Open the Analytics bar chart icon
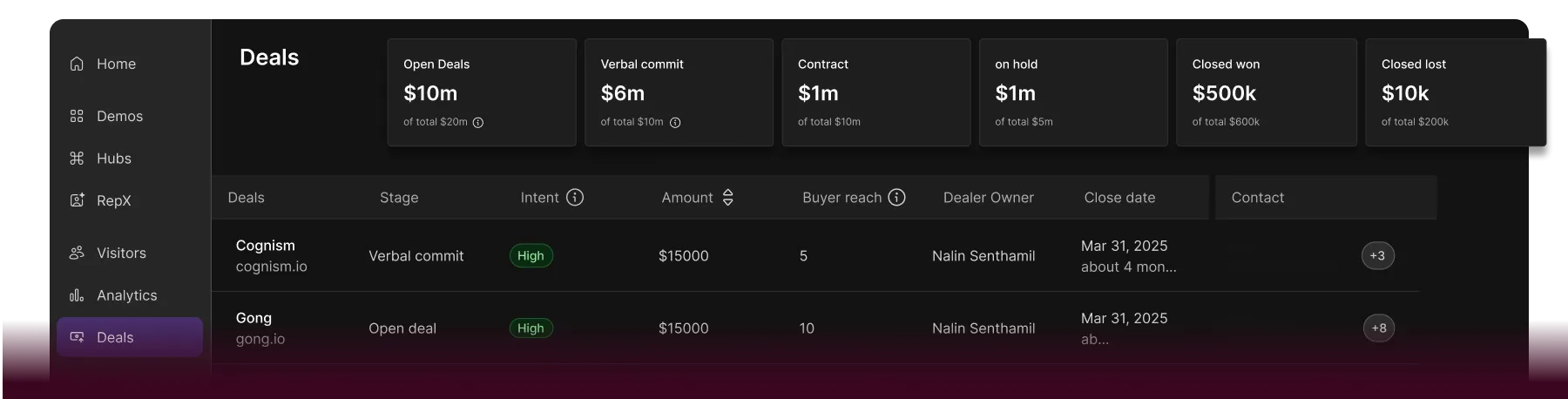1568x399 pixels. coord(77,295)
